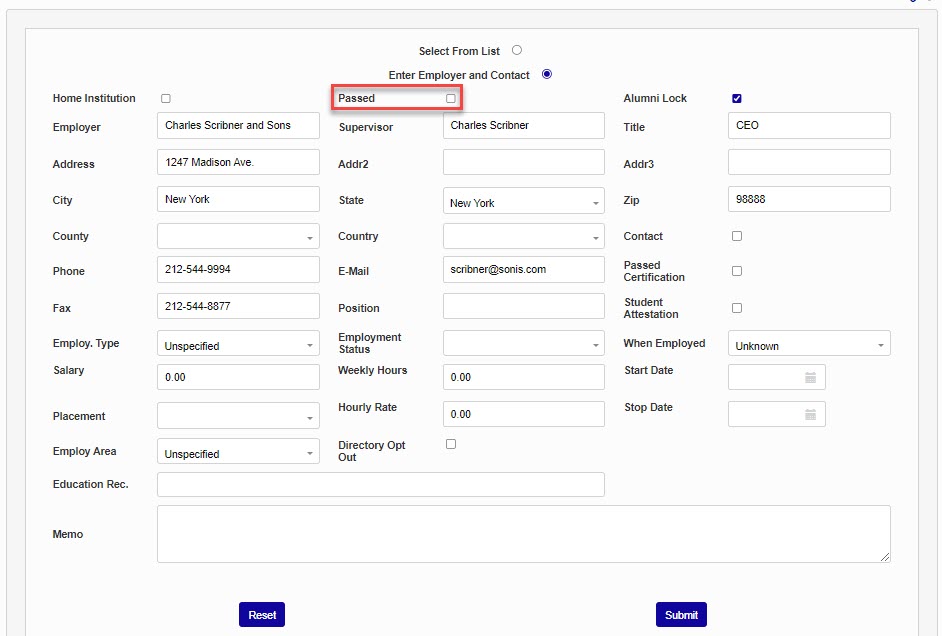Check the Home Institution checkbox
The image size is (942, 636).
pyautogui.click(x=166, y=98)
